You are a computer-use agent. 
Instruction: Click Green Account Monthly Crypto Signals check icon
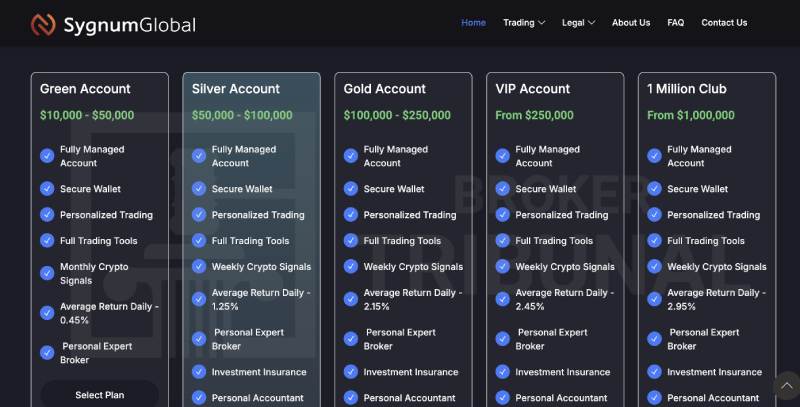coord(47,273)
